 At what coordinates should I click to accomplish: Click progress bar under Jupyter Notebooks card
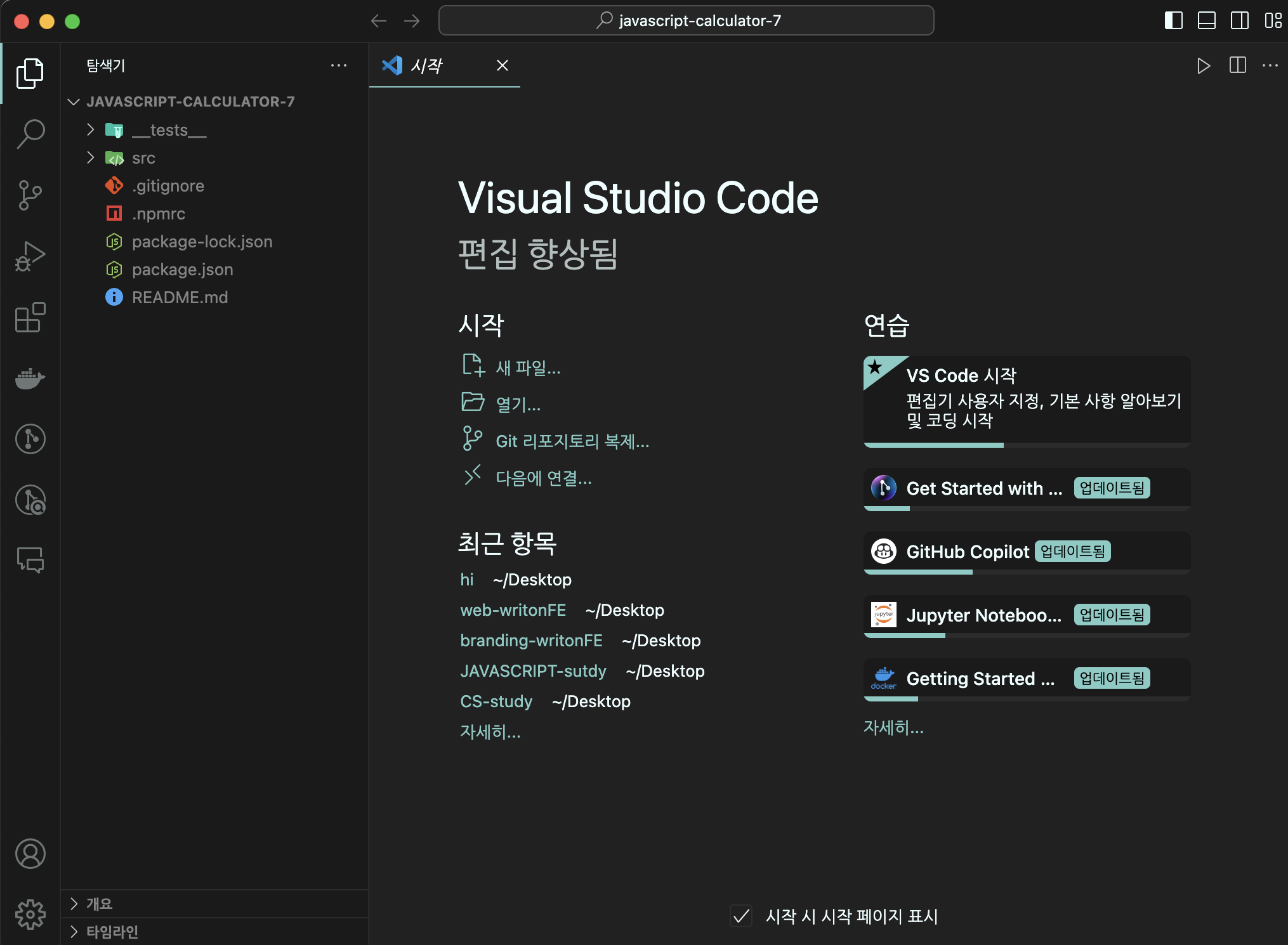pyautogui.click(x=1027, y=635)
